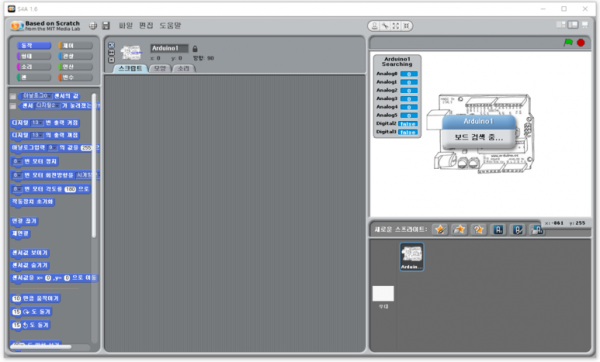
Task: Open the pin 13 dropdown in digital on block
Action: pos(37,123)
